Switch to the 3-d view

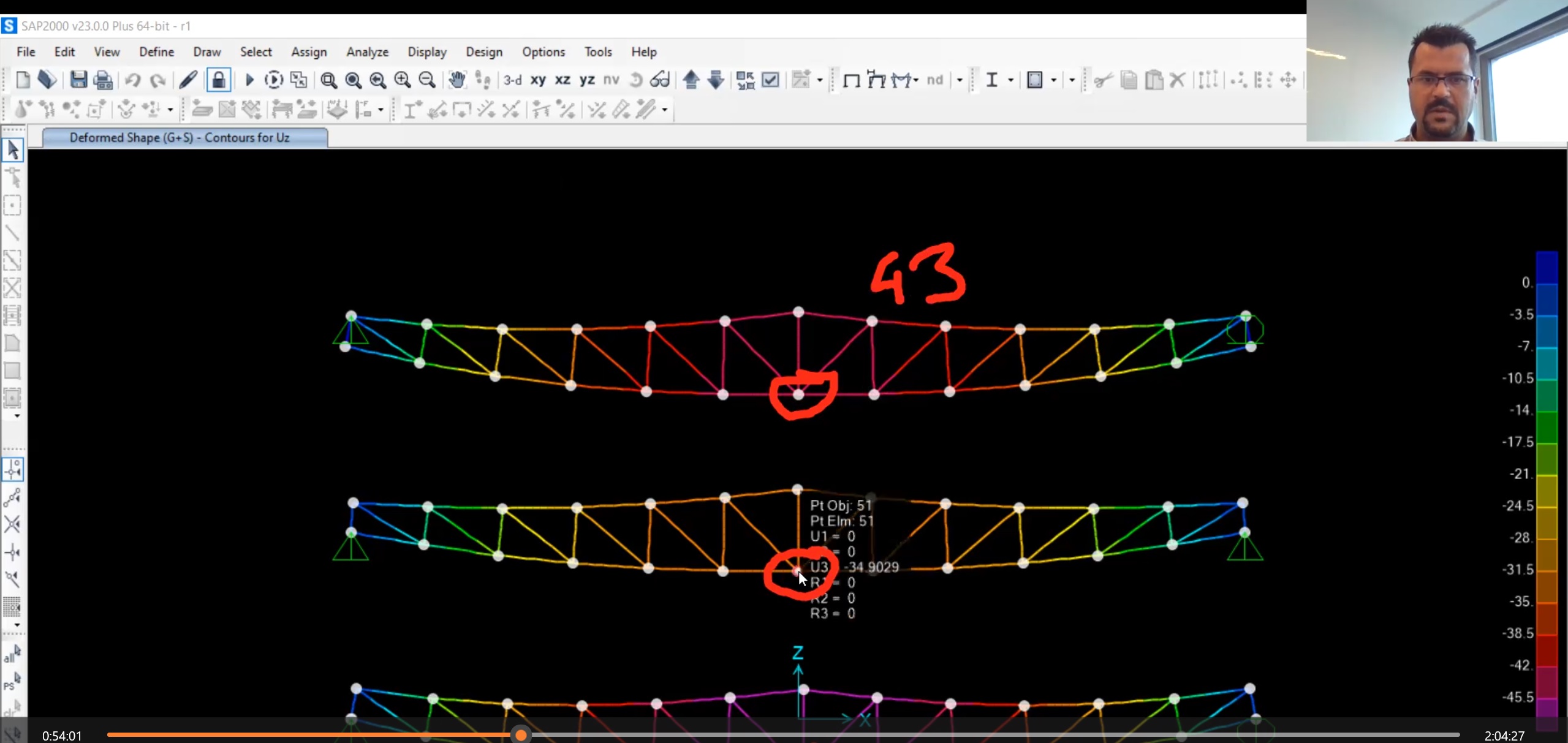click(x=512, y=80)
